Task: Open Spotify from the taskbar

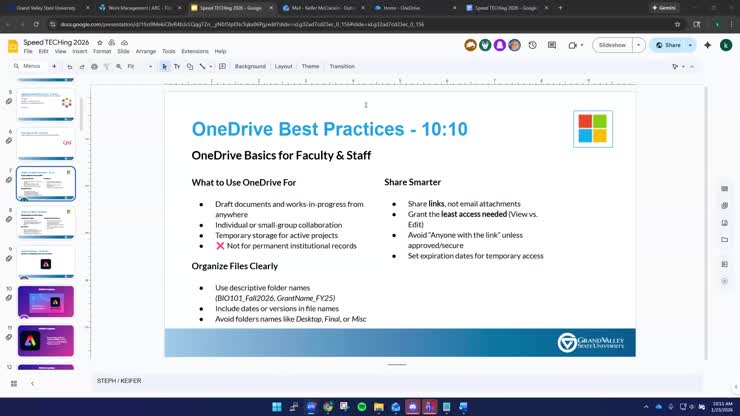Action: click(x=362, y=407)
